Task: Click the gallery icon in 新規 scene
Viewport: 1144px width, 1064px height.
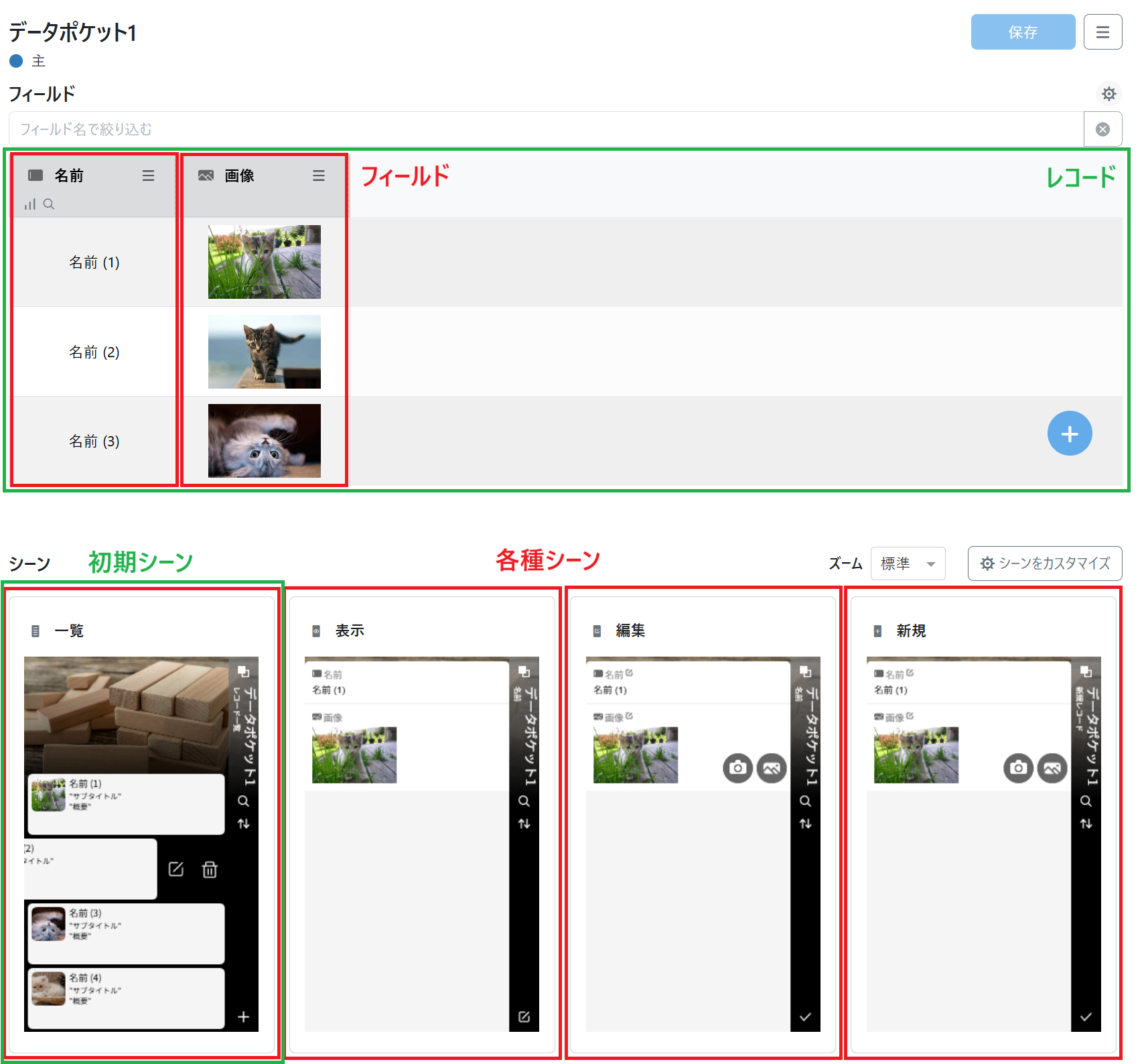Action: click(1052, 768)
